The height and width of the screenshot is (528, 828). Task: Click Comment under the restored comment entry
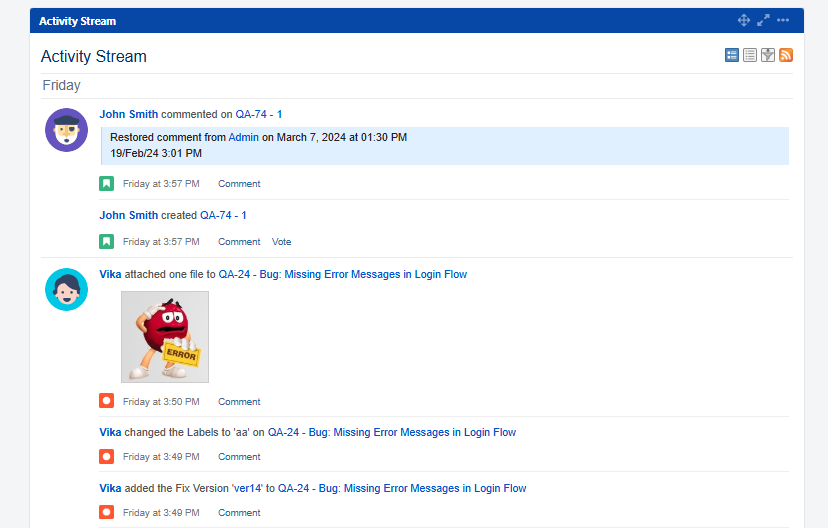coord(239,184)
